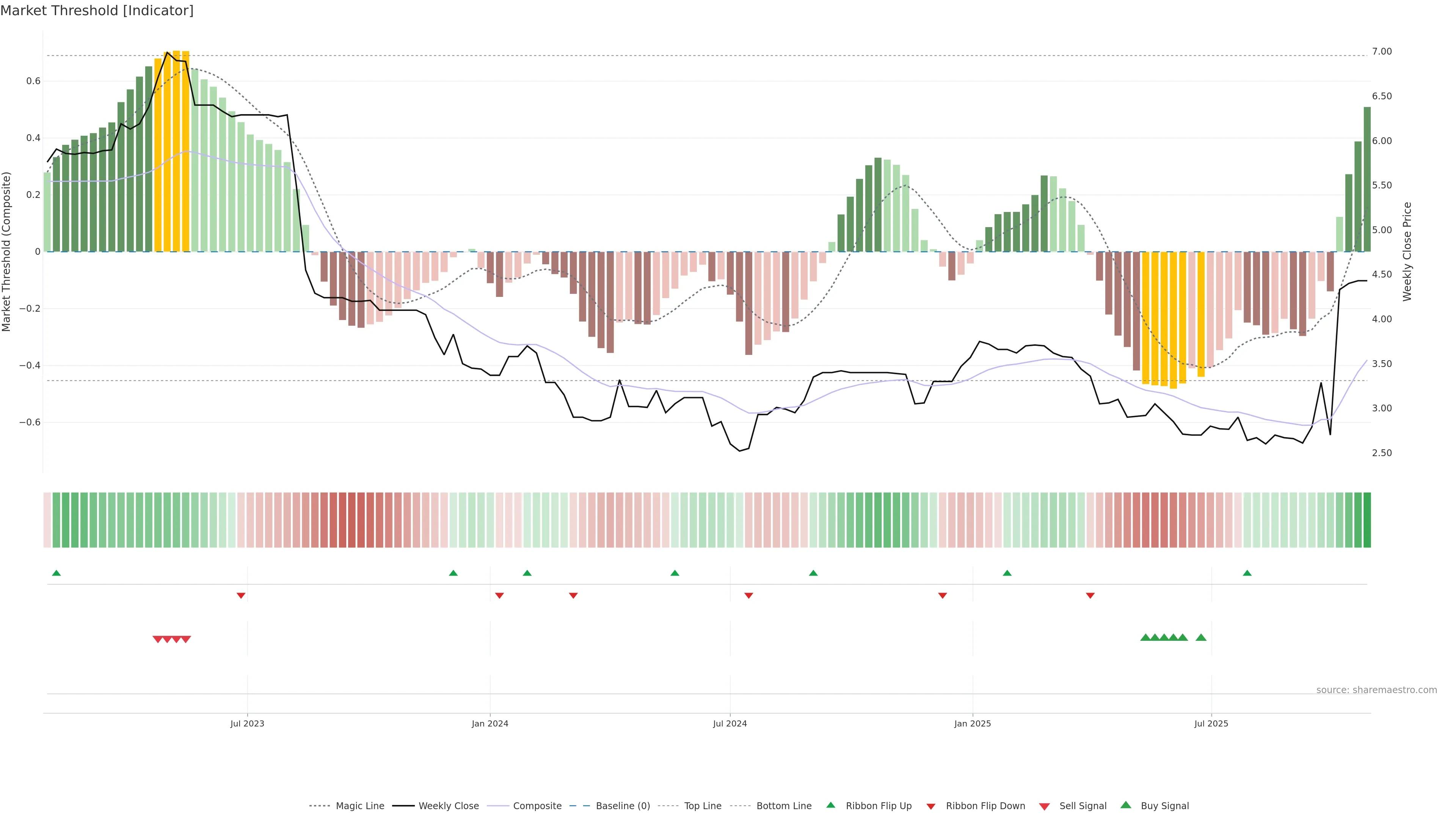Screen dimensions: 1456x819
Task: Click the Jul 2025 axis label
Action: (1211, 723)
